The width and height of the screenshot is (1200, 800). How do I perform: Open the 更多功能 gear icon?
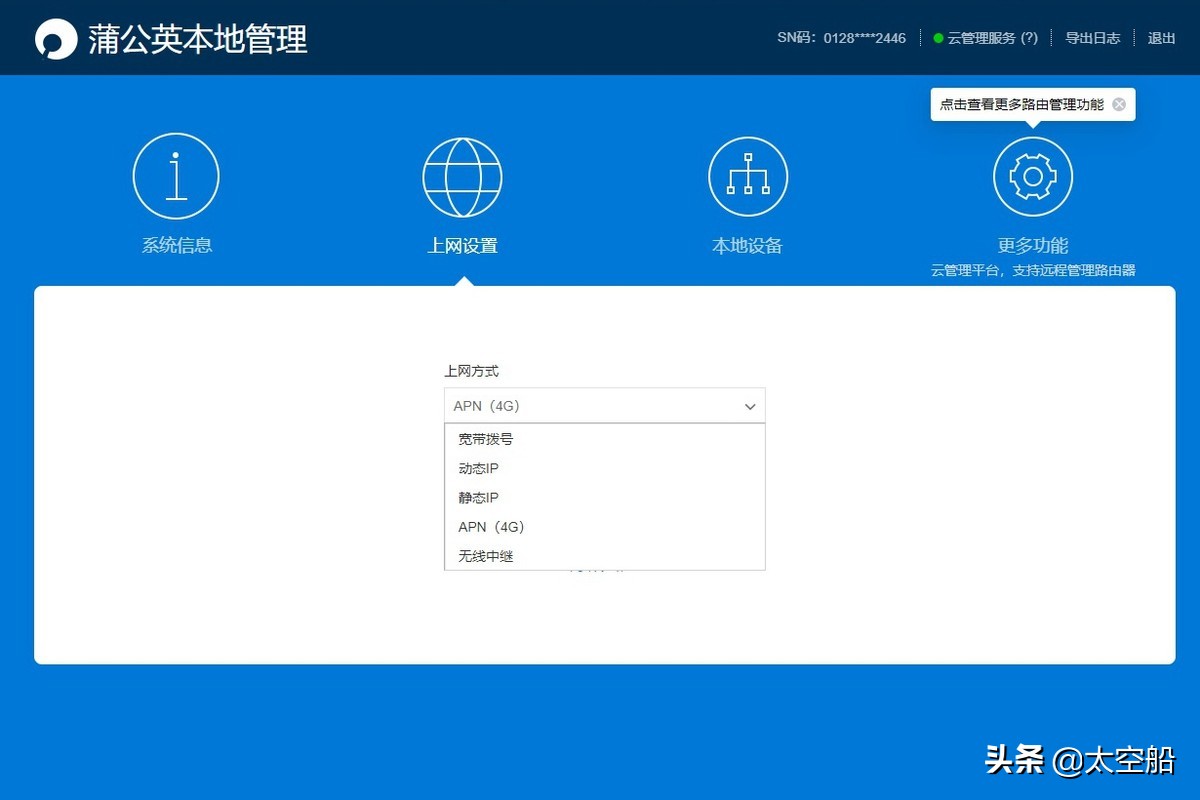1033,175
